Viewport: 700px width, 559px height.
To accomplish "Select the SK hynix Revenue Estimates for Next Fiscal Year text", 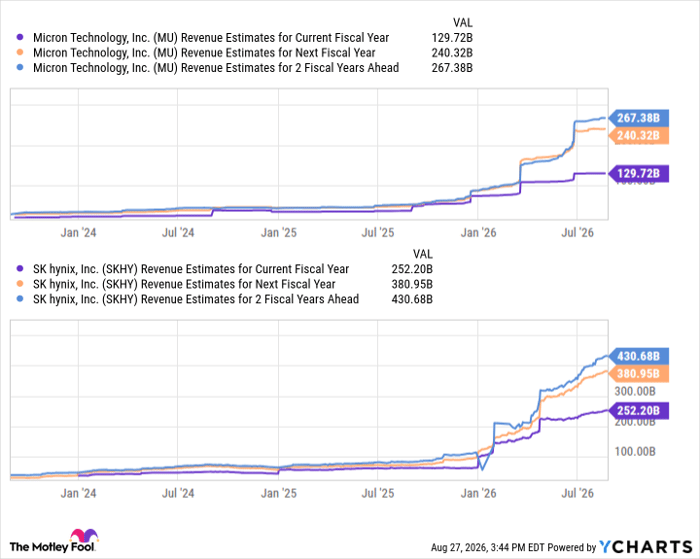I will tap(184, 284).
